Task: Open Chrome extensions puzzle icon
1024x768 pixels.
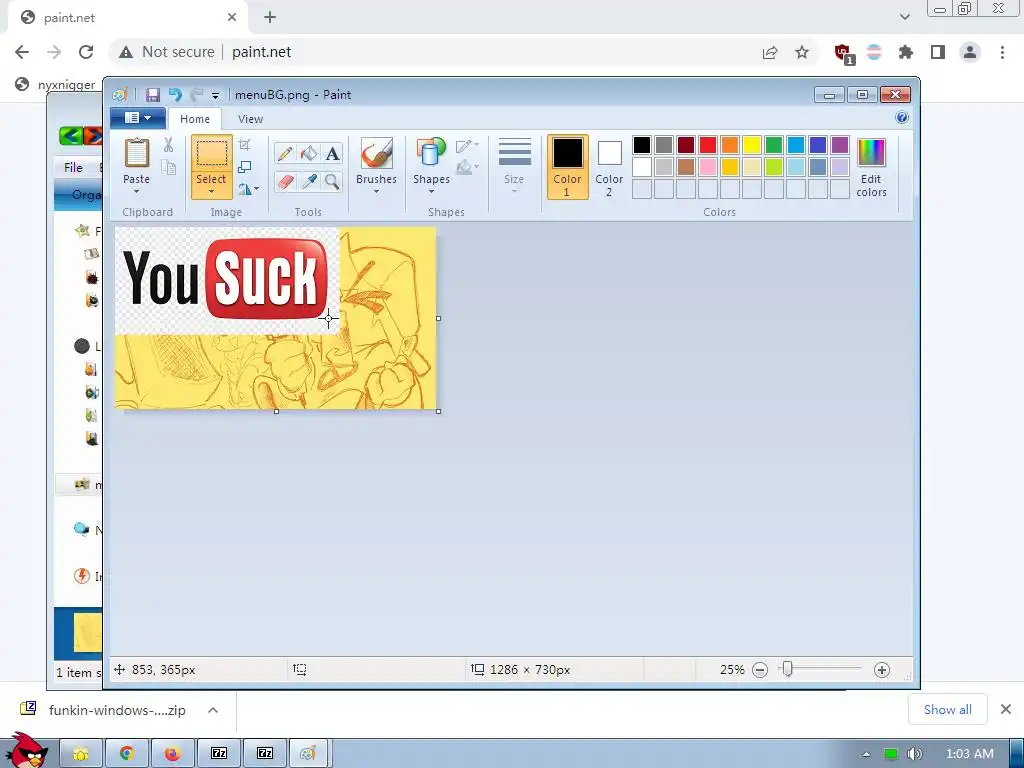Action: [x=906, y=52]
